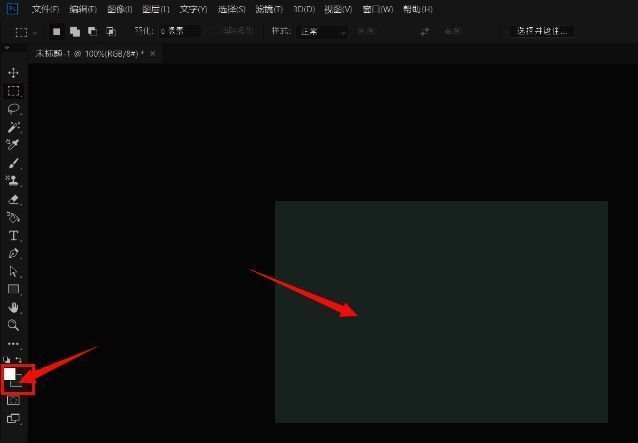This screenshot has width=638, height=443.
Task: Change screen mode icon at toolbox bottom
Action: point(13,418)
